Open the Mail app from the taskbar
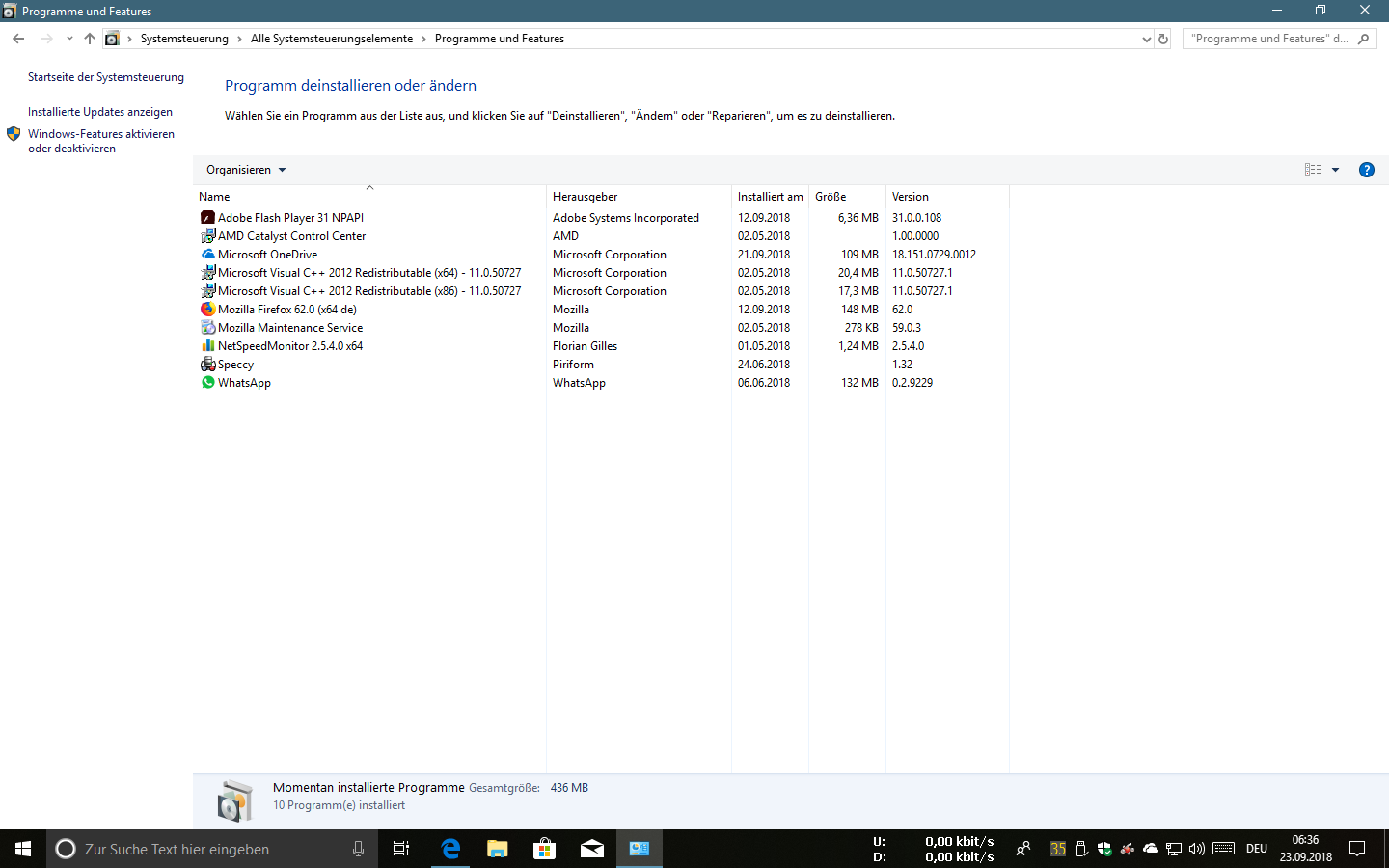1389x868 pixels. pyautogui.click(x=591, y=849)
